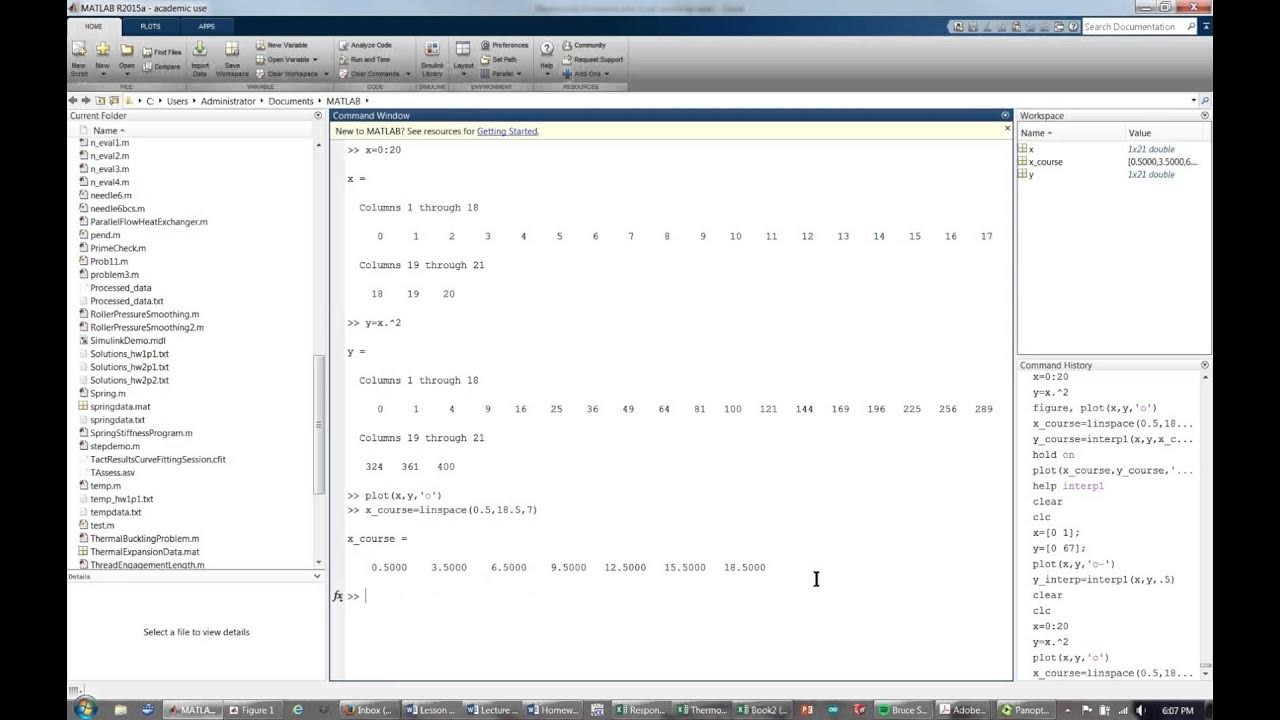The image size is (1280, 720).
Task: Click 'help interp1' in Command History
Action: (1068, 486)
